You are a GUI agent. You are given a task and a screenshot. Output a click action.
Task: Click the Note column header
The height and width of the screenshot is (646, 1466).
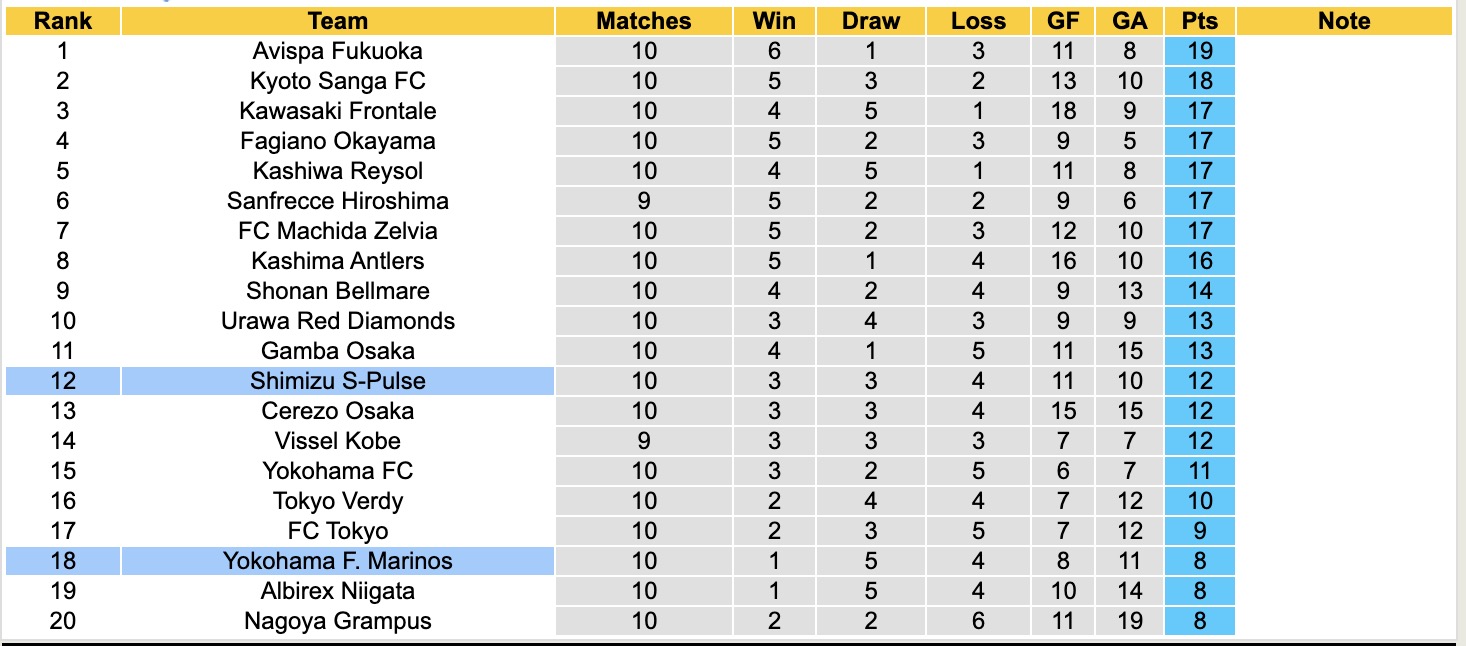[x=1343, y=21]
